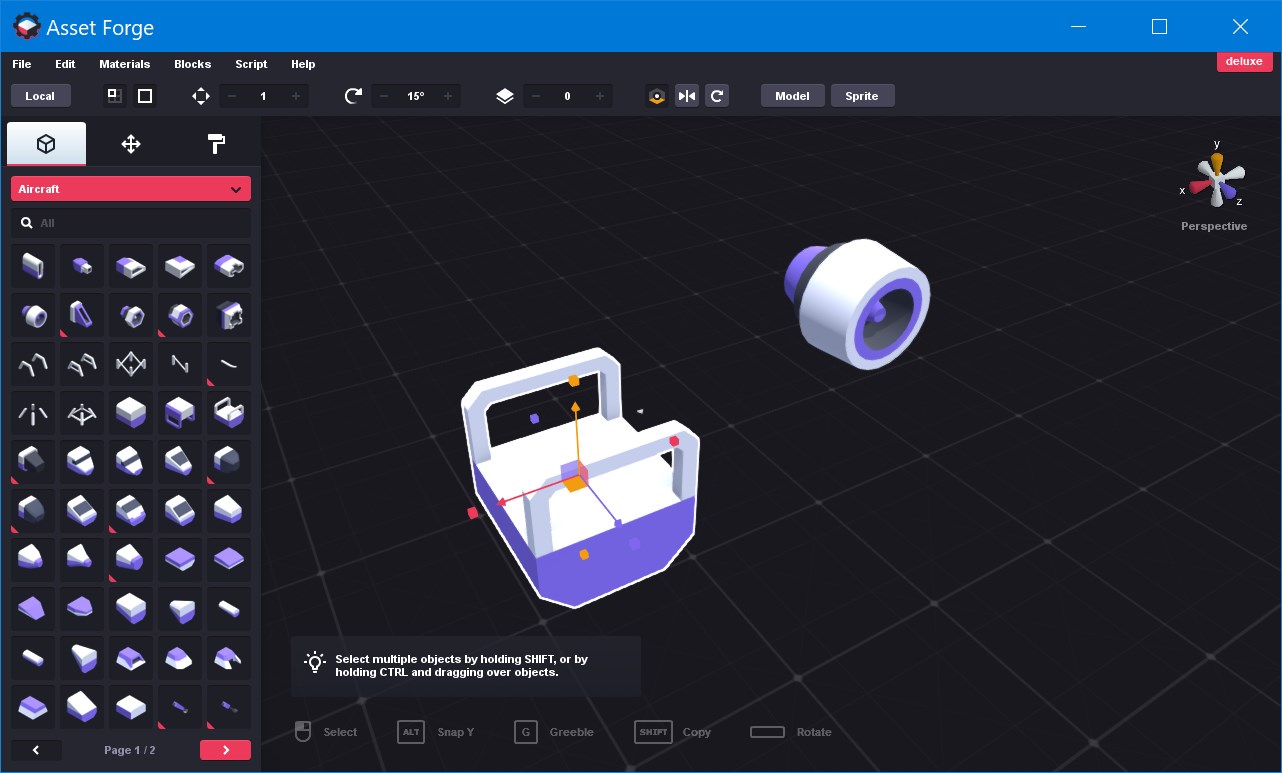Toggle the hollow square outline icon
Screen dimensions: 1282x773
pos(145,96)
